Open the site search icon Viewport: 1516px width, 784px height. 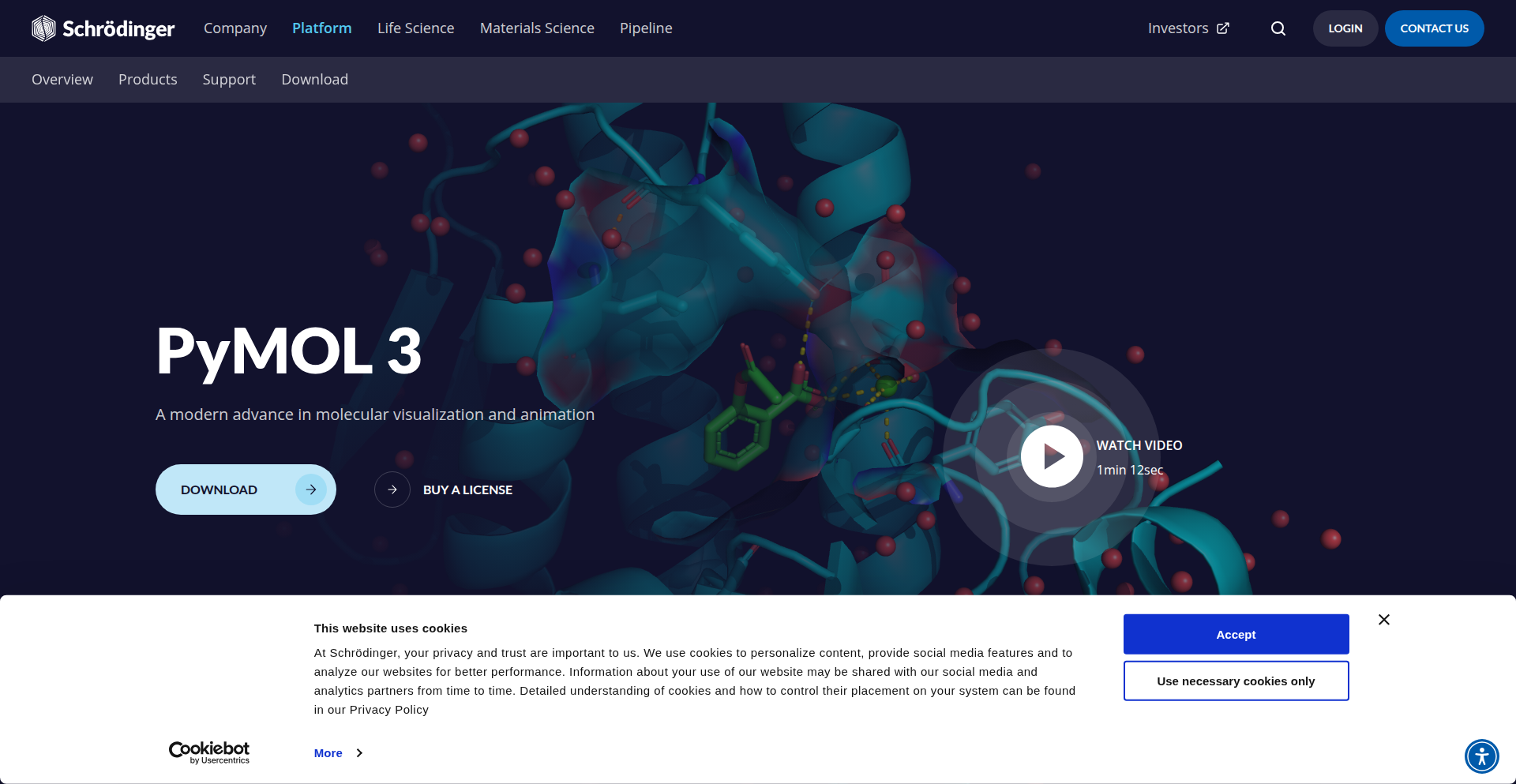click(1278, 28)
